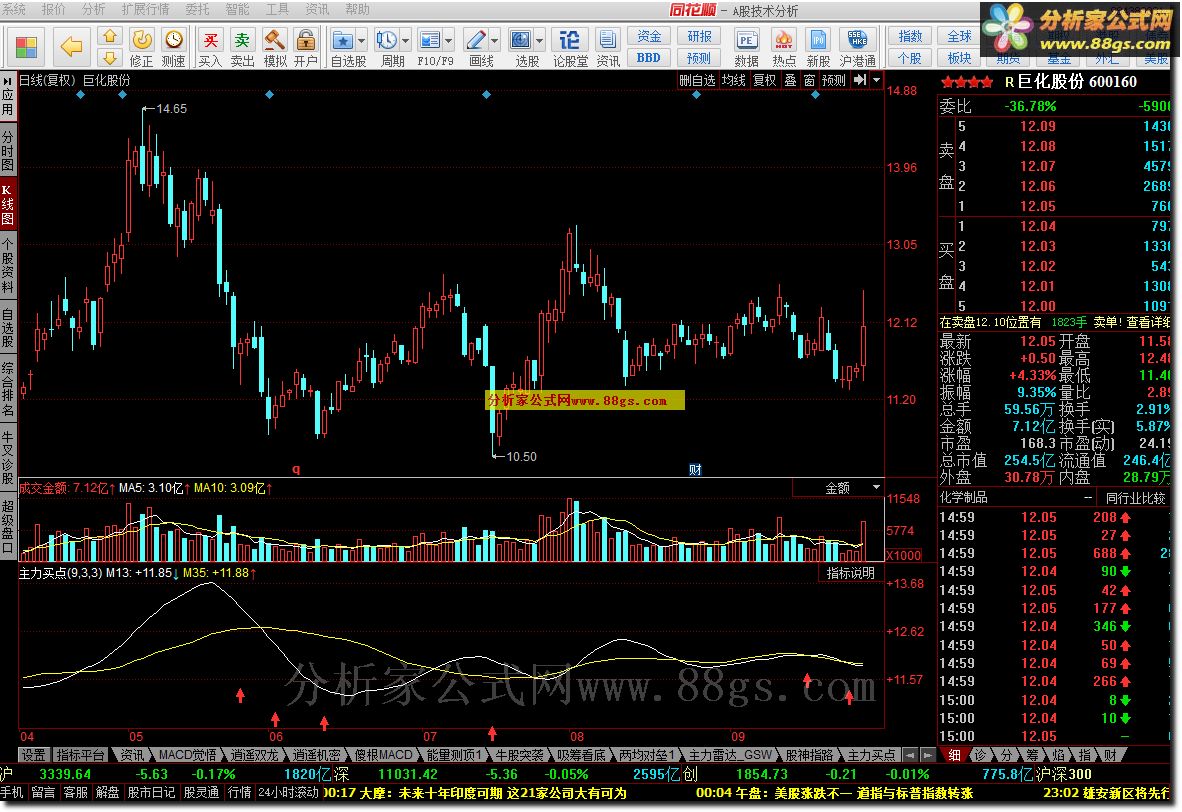Select the 分时图 side tab
This screenshot has height=812, width=1182.
click(x=8, y=151)
